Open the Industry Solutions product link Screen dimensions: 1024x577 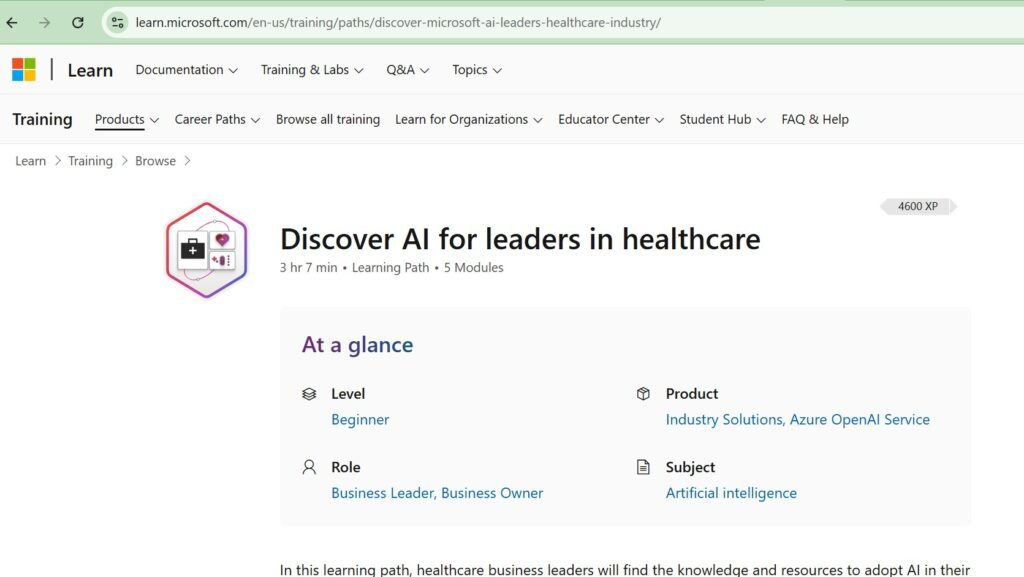[x=724, y=420]
